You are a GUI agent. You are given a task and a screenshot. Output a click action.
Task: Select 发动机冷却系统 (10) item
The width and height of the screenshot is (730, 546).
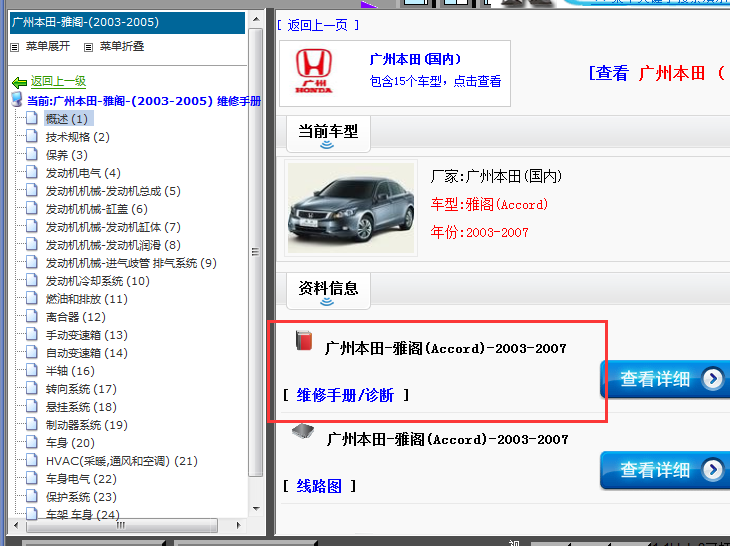(98, 281)
